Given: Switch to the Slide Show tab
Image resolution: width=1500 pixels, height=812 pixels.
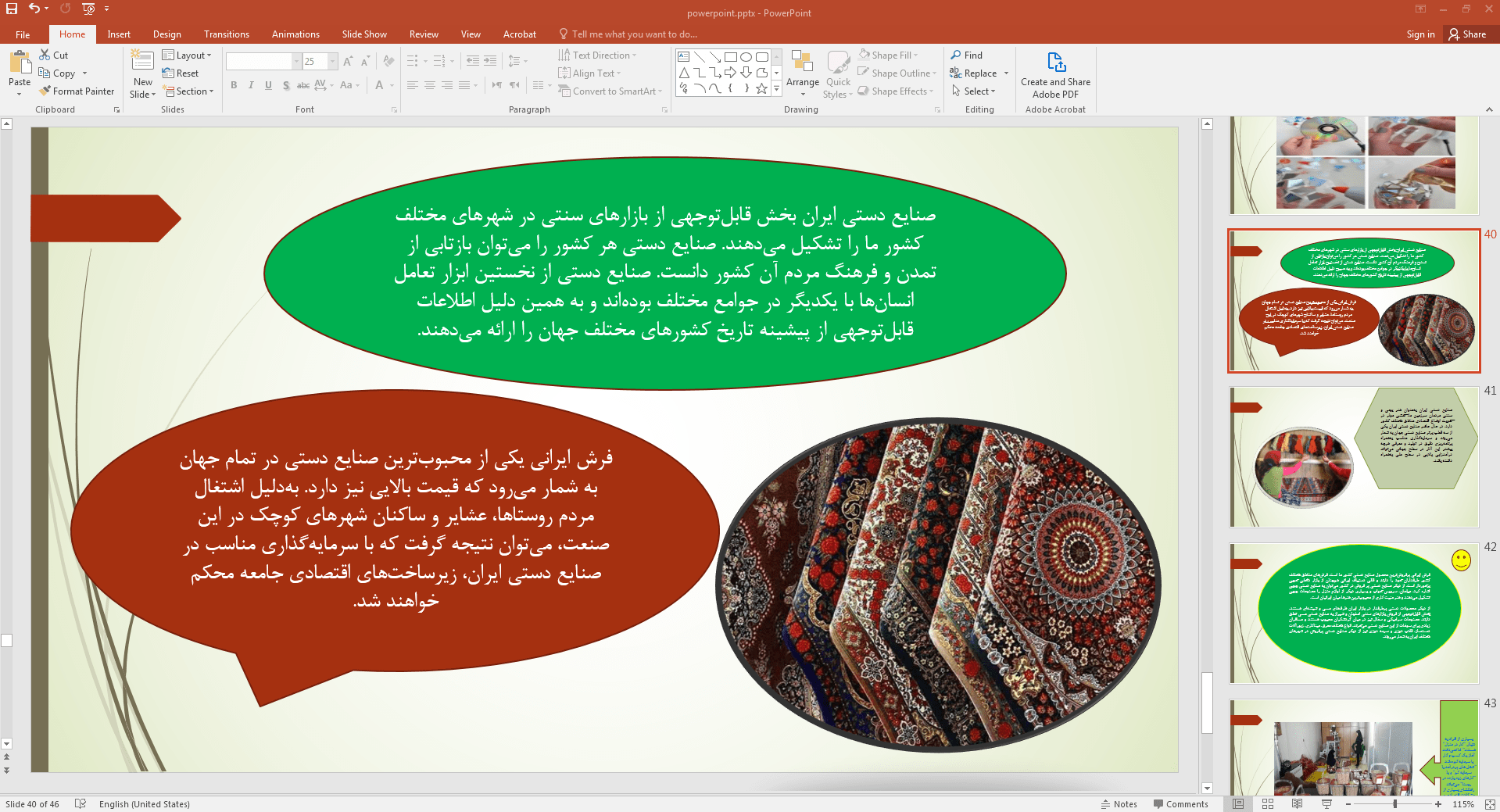Looking at the screenshot, I should point(364,34).
